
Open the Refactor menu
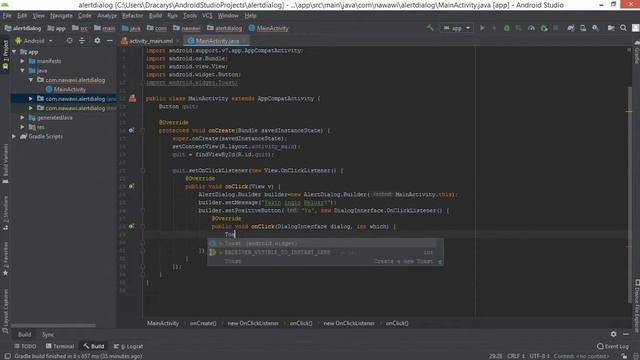pos(133,16)
